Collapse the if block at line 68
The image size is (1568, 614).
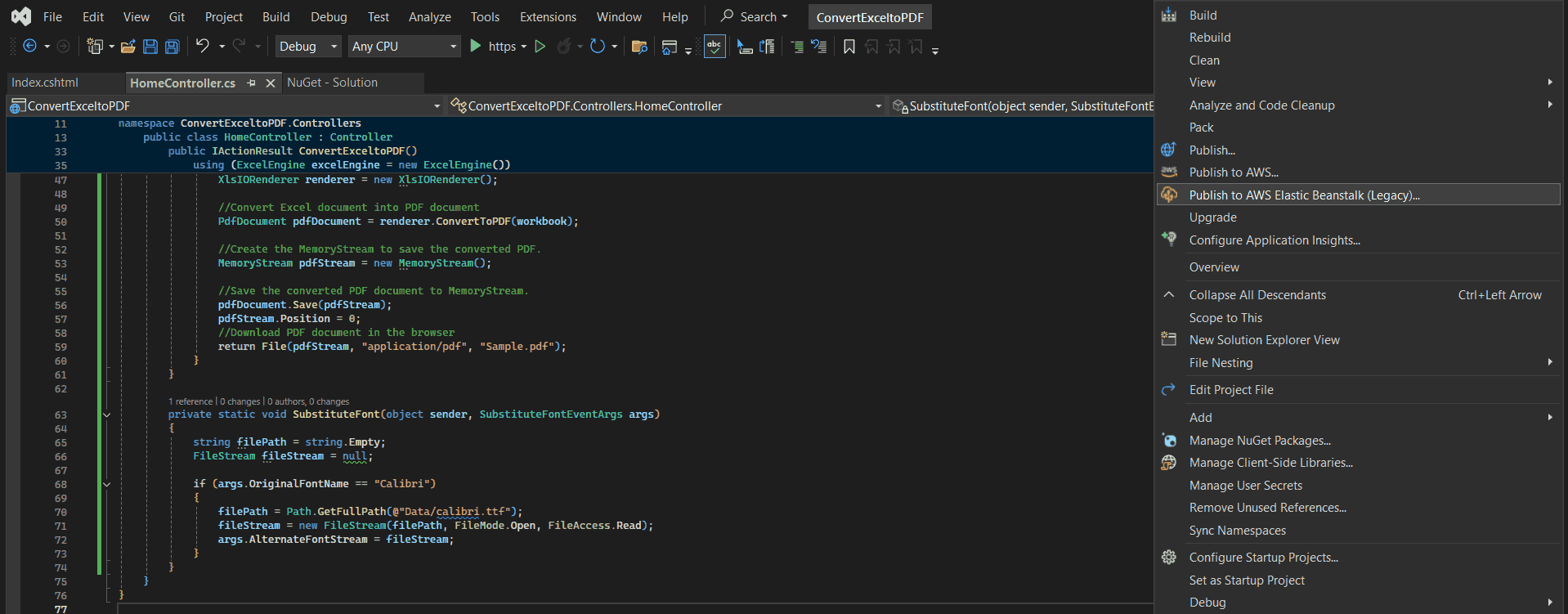click(x=106, y=484)
